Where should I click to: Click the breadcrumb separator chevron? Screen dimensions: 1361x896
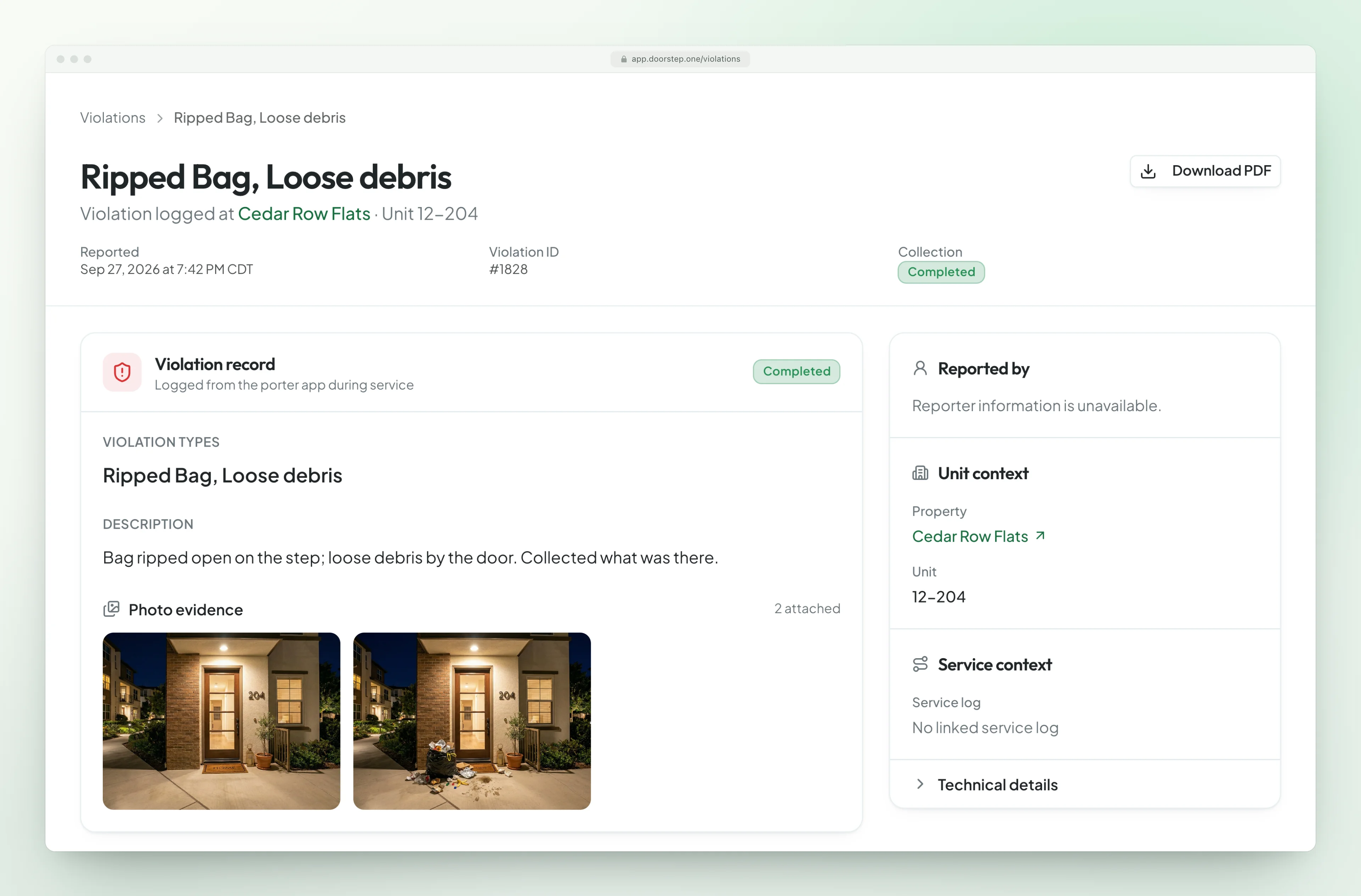[x=160, y=118]
